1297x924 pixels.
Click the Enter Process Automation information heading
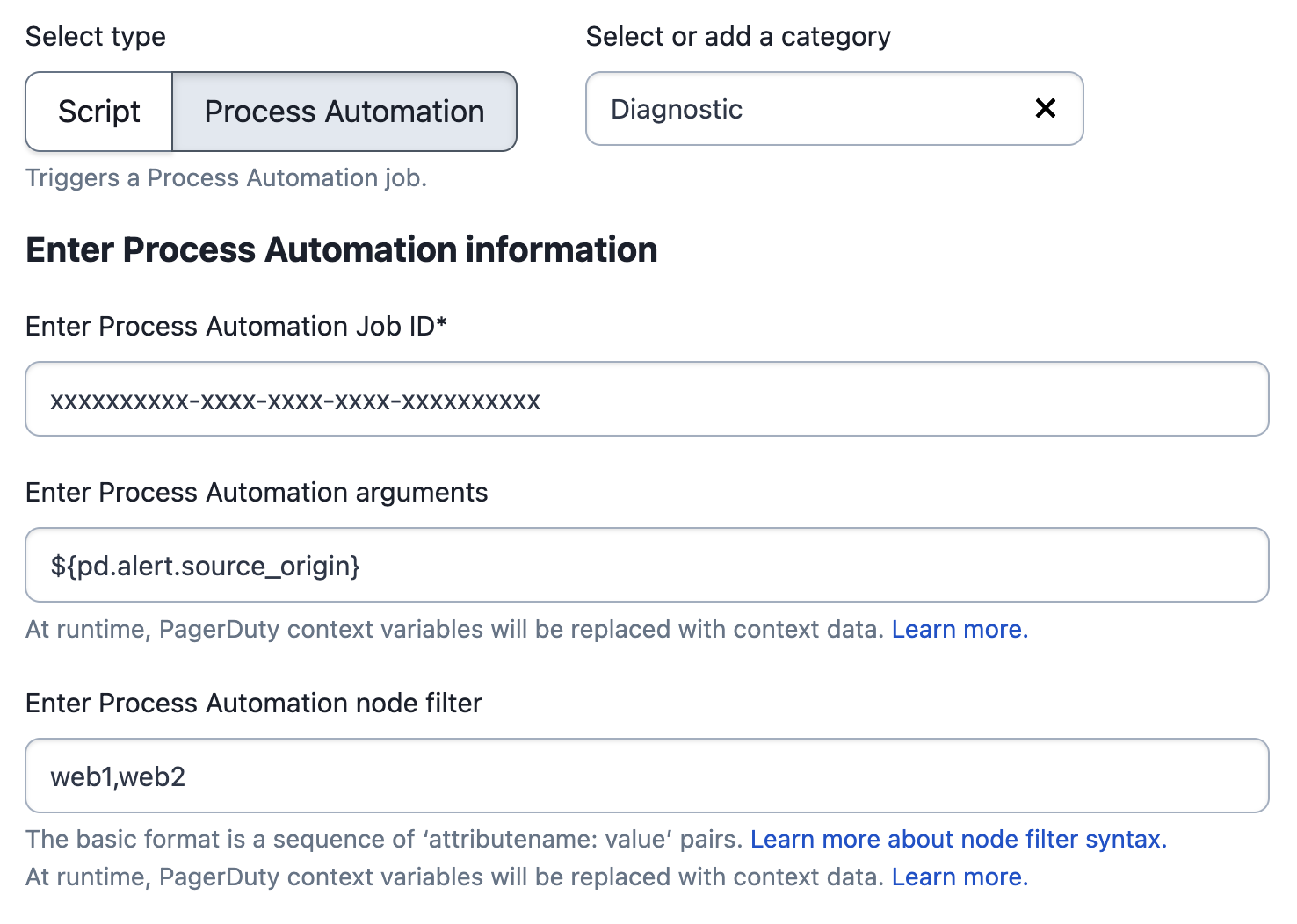341,249
